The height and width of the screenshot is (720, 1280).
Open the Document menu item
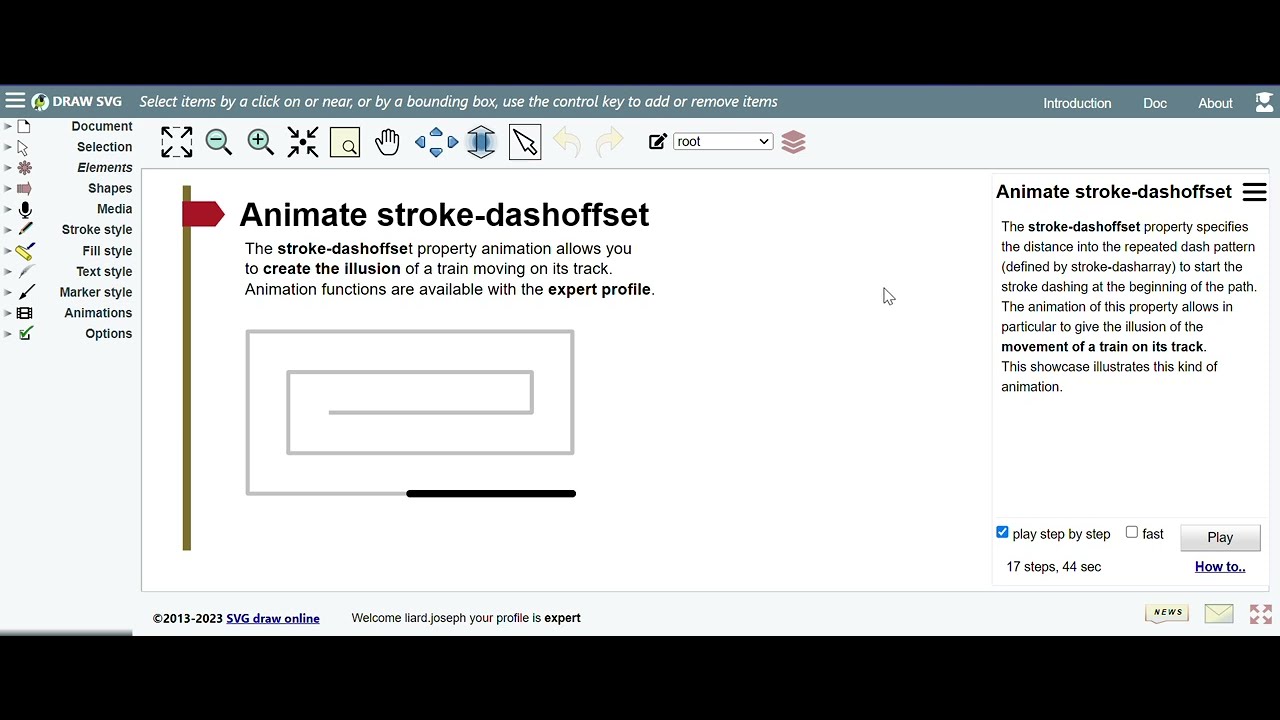[102, 126]
